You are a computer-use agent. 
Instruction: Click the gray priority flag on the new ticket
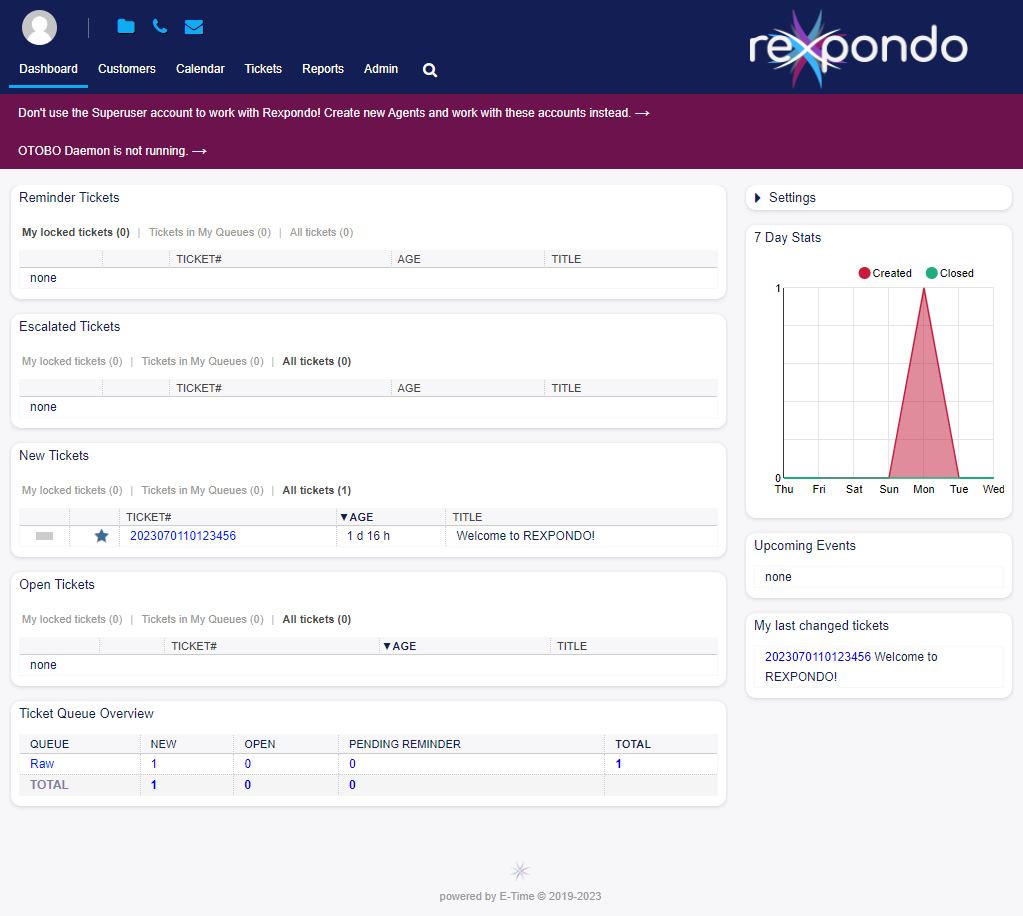point(44,536)
